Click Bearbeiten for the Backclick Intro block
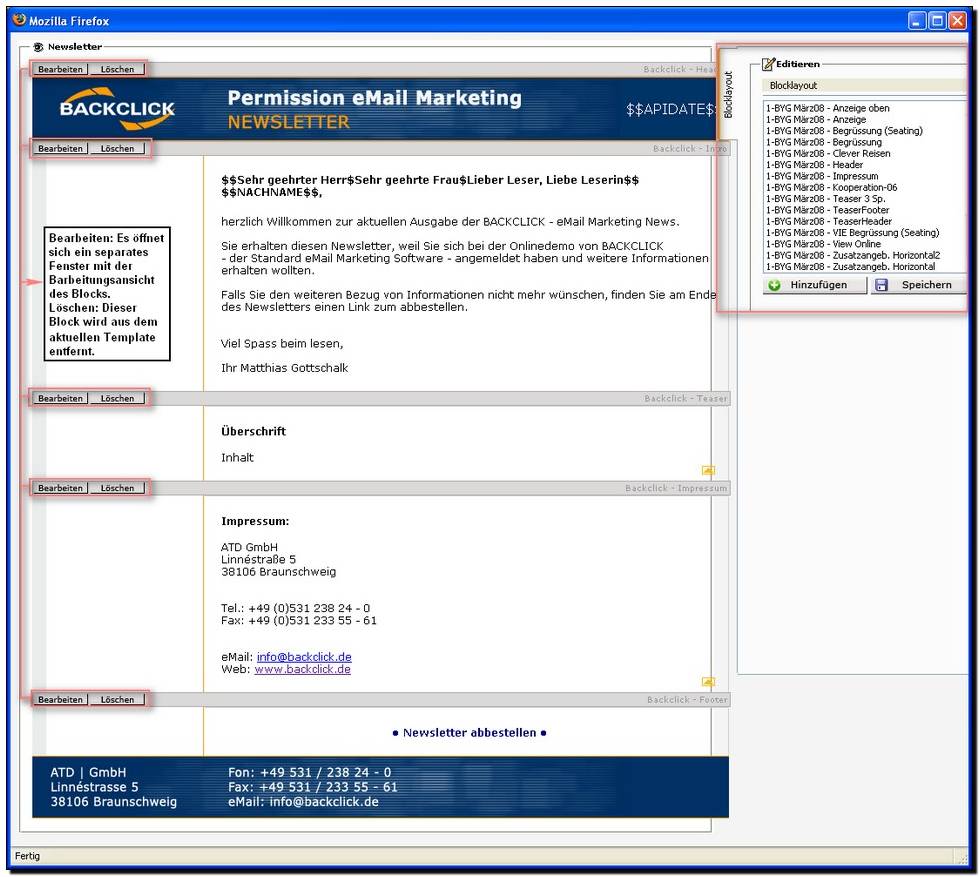Screen dimensions: 980x877 point(60,149)
